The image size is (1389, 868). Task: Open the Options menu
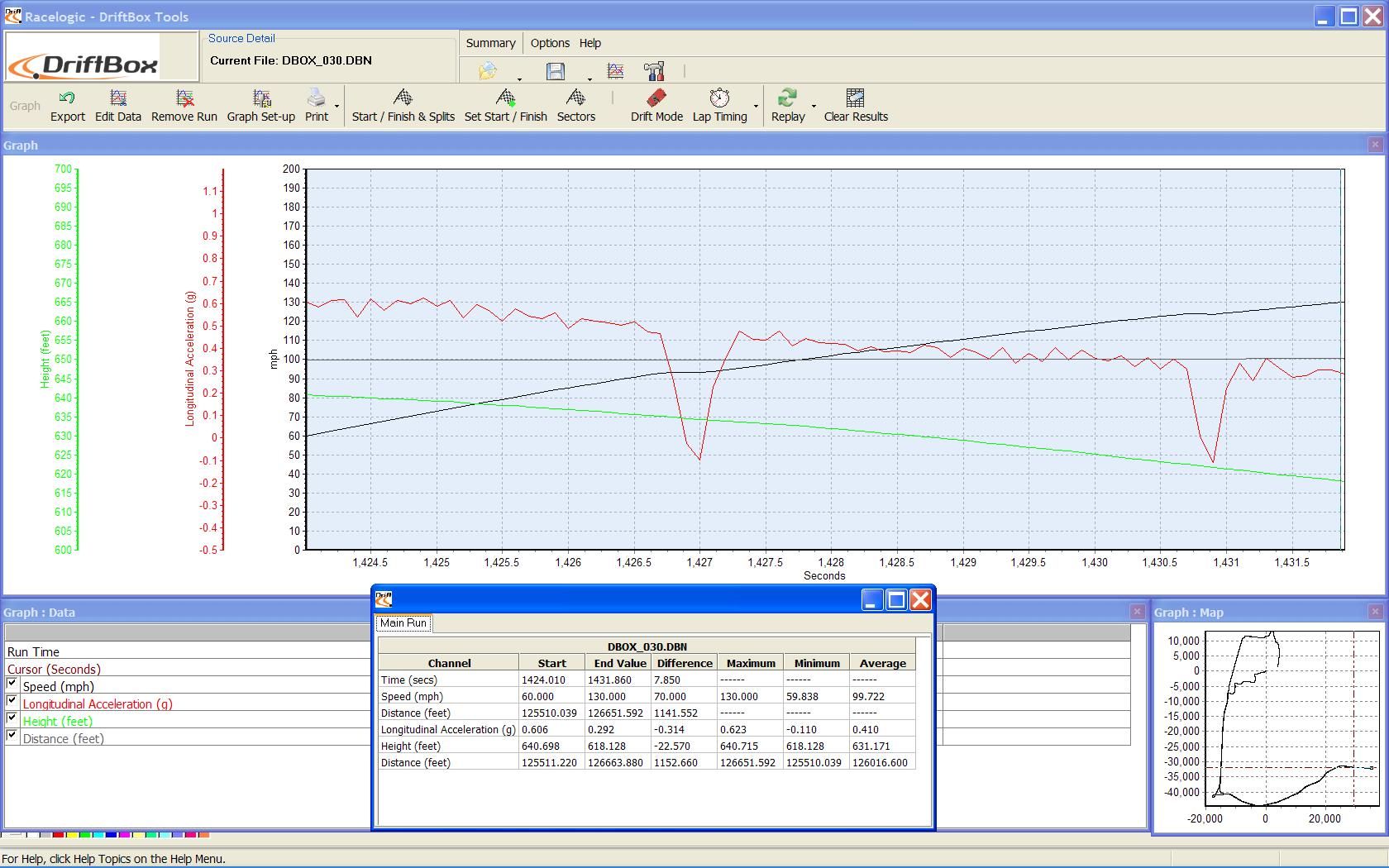click(550, 43)
